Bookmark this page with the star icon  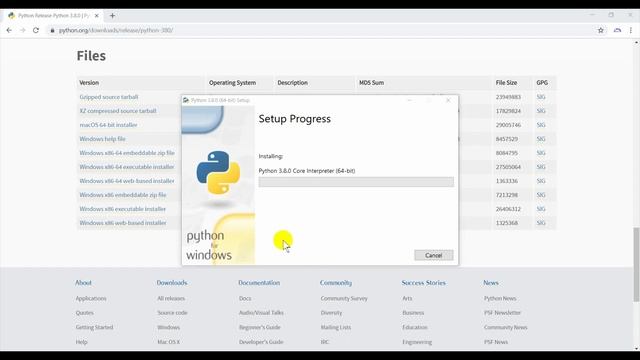(x=601, y=30)
